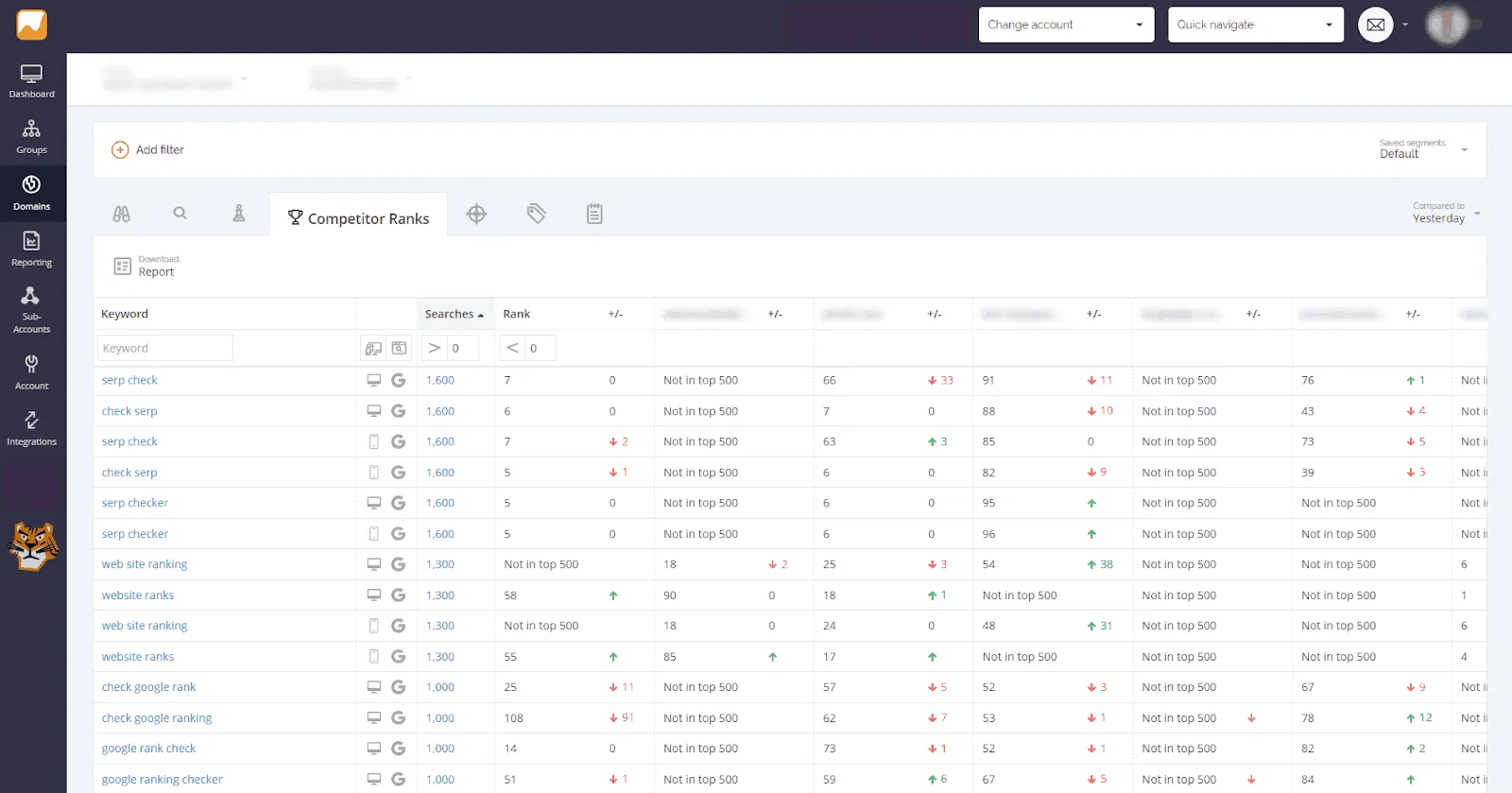This screenshot has height=793, width=1512.
Task: Click the search engine filter icon
Action: (x=400, y=349)
